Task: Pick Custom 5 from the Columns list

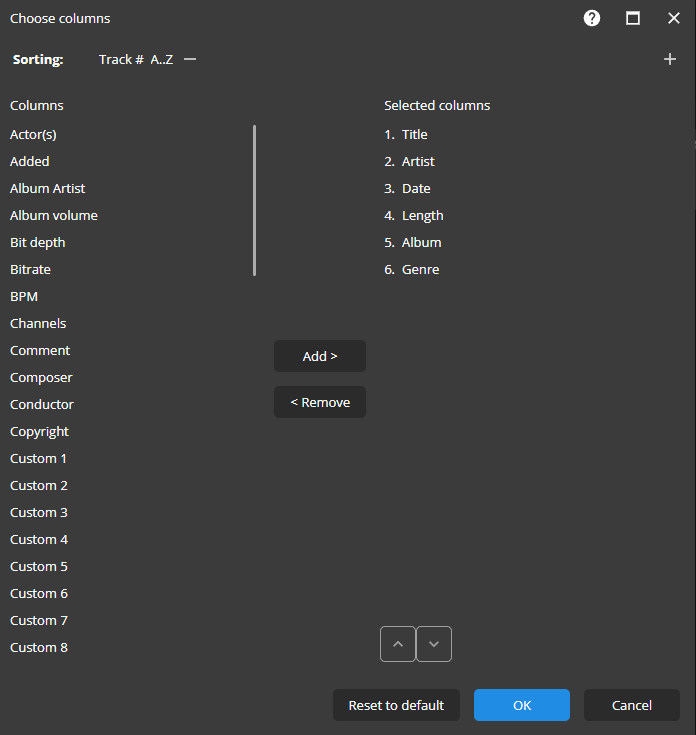Action: [x=39, y=567]
